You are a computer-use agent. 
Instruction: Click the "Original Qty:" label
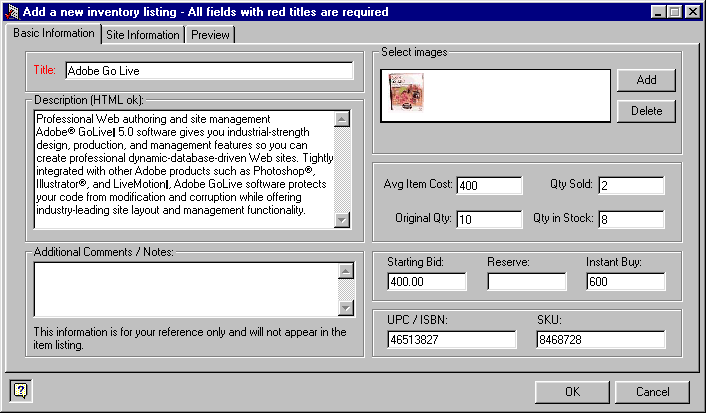coord(423,218)
